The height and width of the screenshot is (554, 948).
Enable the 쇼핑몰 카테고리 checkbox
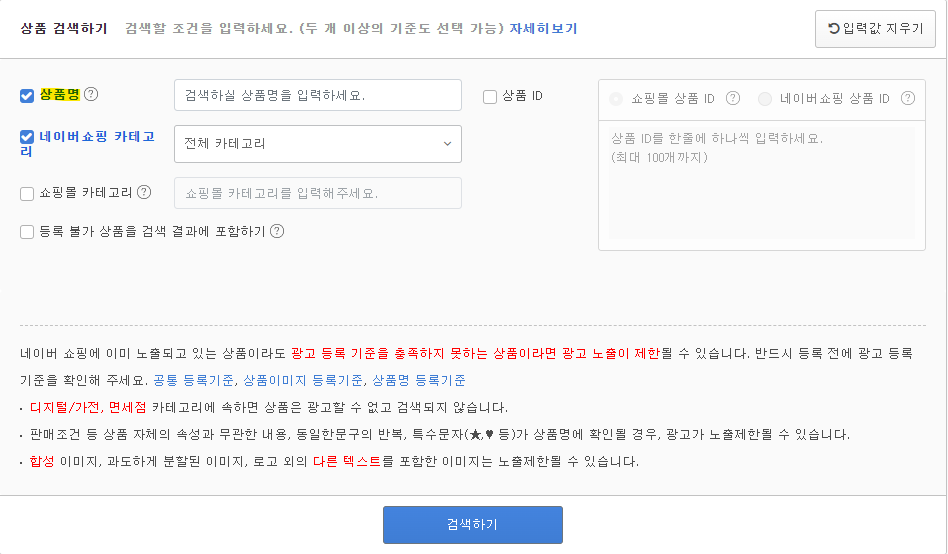tap(27, 194)
